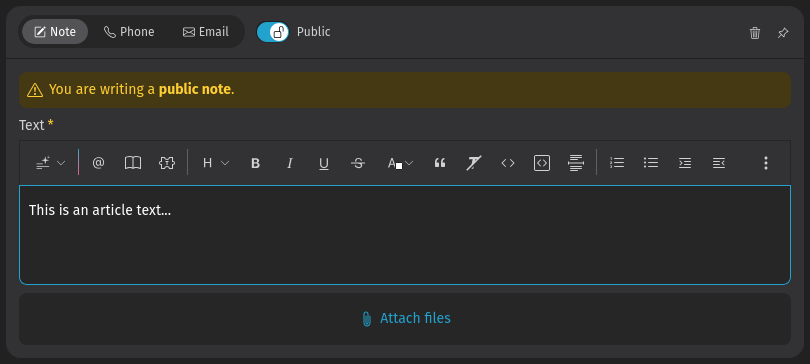Create a bulleted list

[651, 163]
